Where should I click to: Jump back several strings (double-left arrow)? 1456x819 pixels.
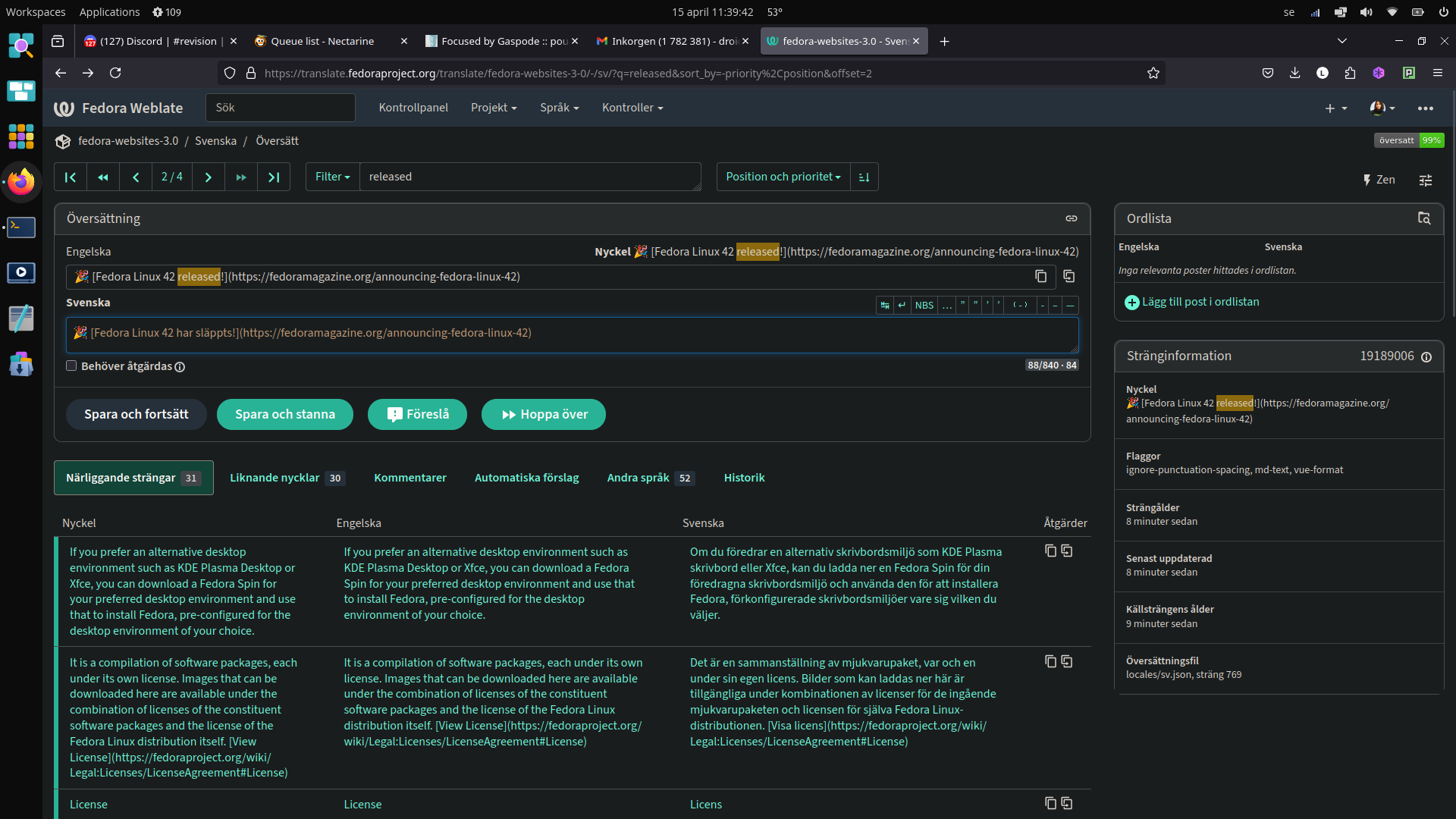pos(103,177)
